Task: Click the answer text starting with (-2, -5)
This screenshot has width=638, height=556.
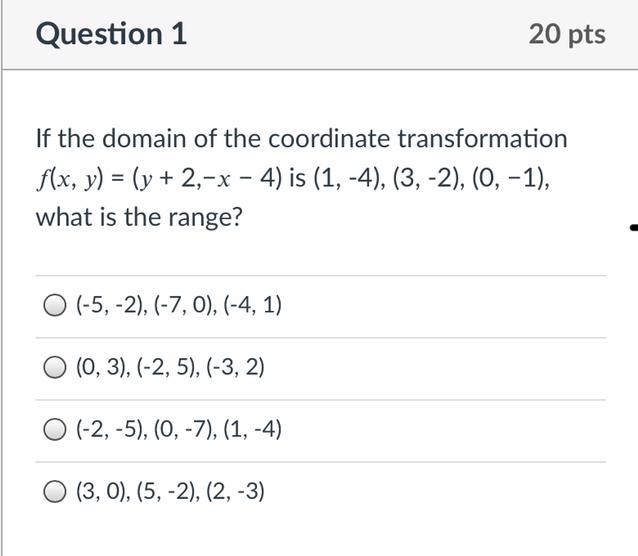Action: point(179,429)
